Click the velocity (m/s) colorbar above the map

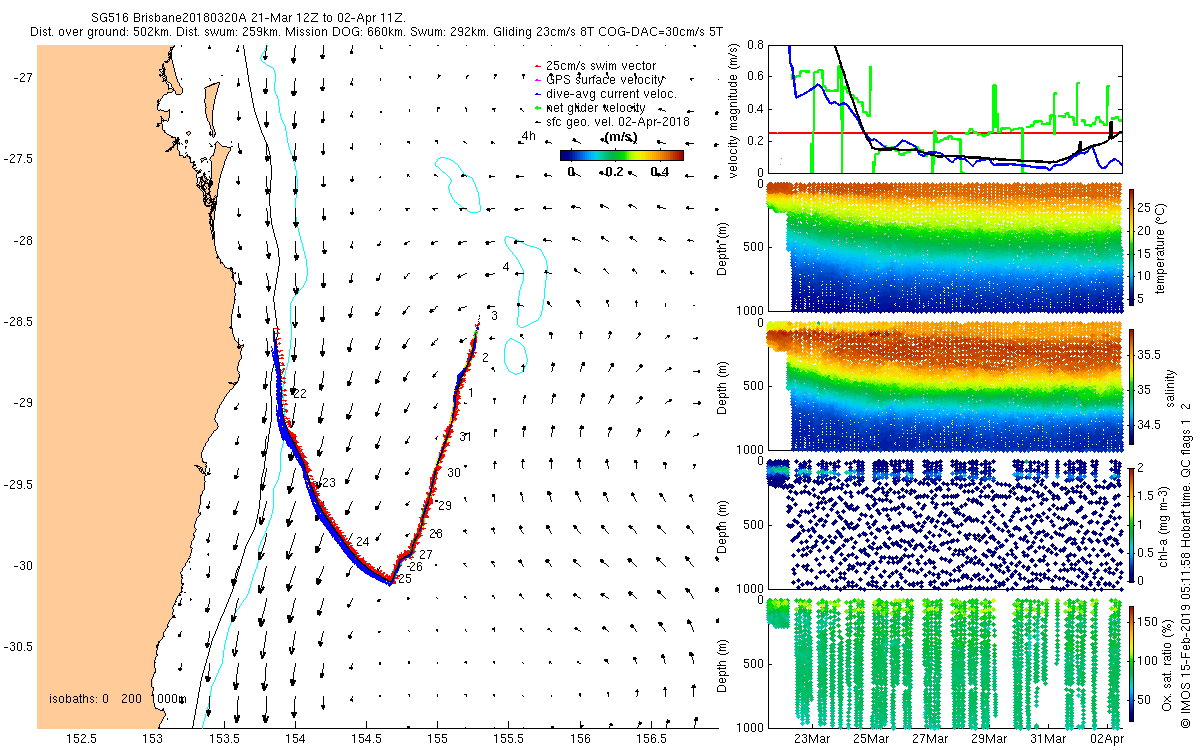[621, 155]
